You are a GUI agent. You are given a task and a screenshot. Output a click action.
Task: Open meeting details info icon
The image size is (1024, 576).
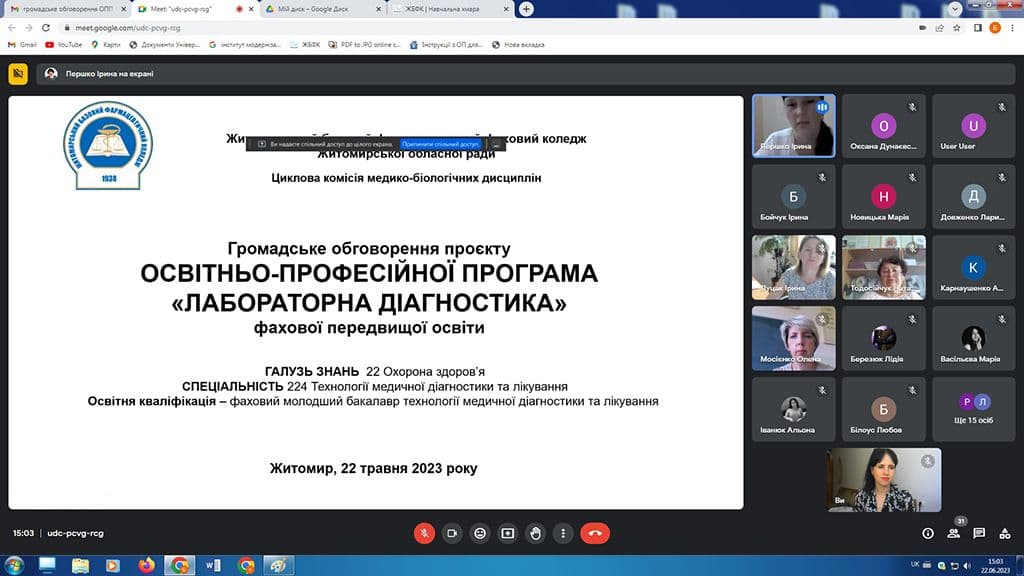[x=927, y=534]
